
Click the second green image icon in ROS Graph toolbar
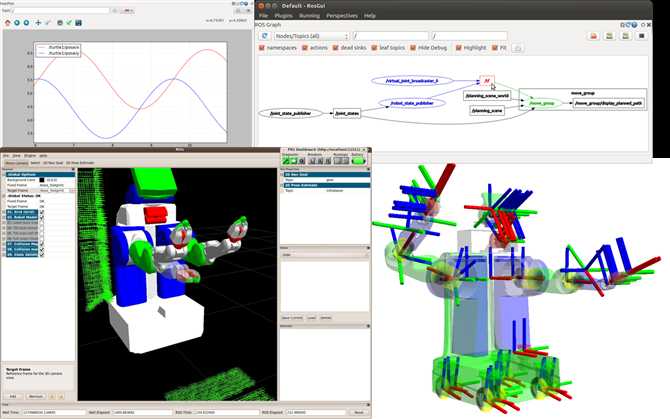coord(626,36)
